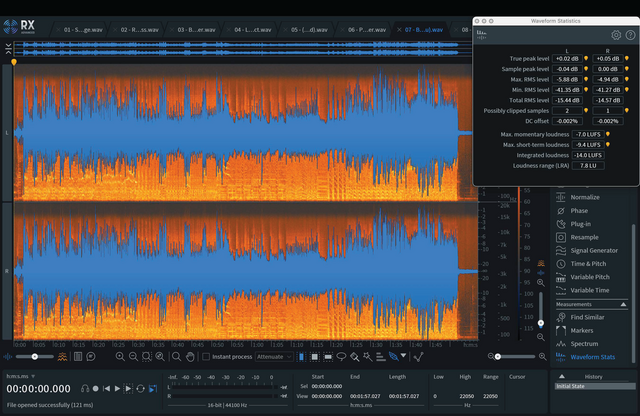
Task: Adjust the horizontal zoom slider
Action: [x=516, y=356]
